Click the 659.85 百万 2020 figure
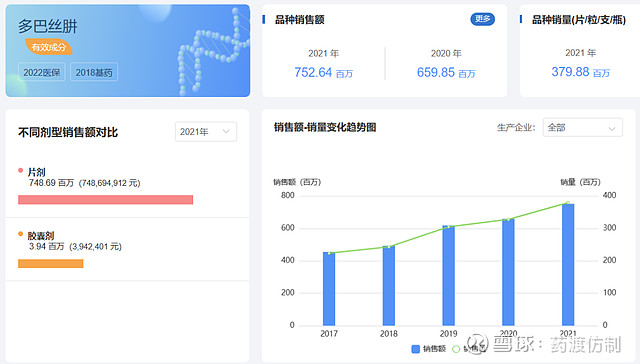The image size is (640, 364). pos(446,73)
